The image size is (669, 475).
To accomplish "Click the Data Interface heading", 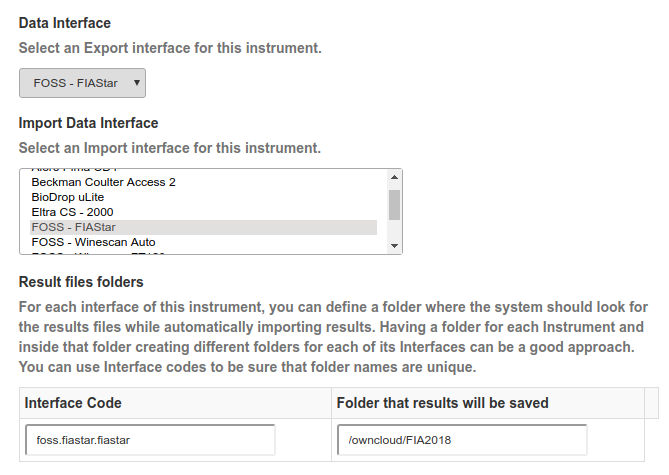I will [65, 23].
